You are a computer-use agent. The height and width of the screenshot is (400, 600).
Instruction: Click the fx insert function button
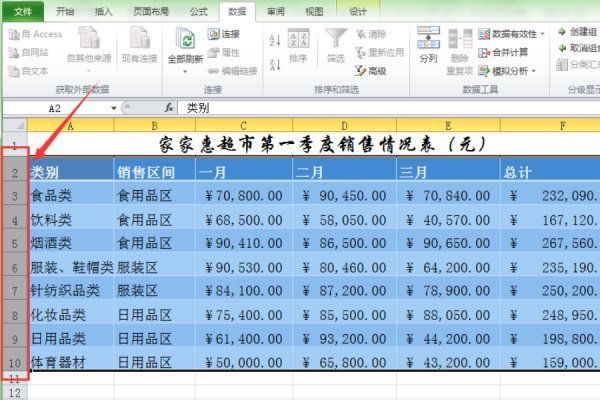click(169, 108)
